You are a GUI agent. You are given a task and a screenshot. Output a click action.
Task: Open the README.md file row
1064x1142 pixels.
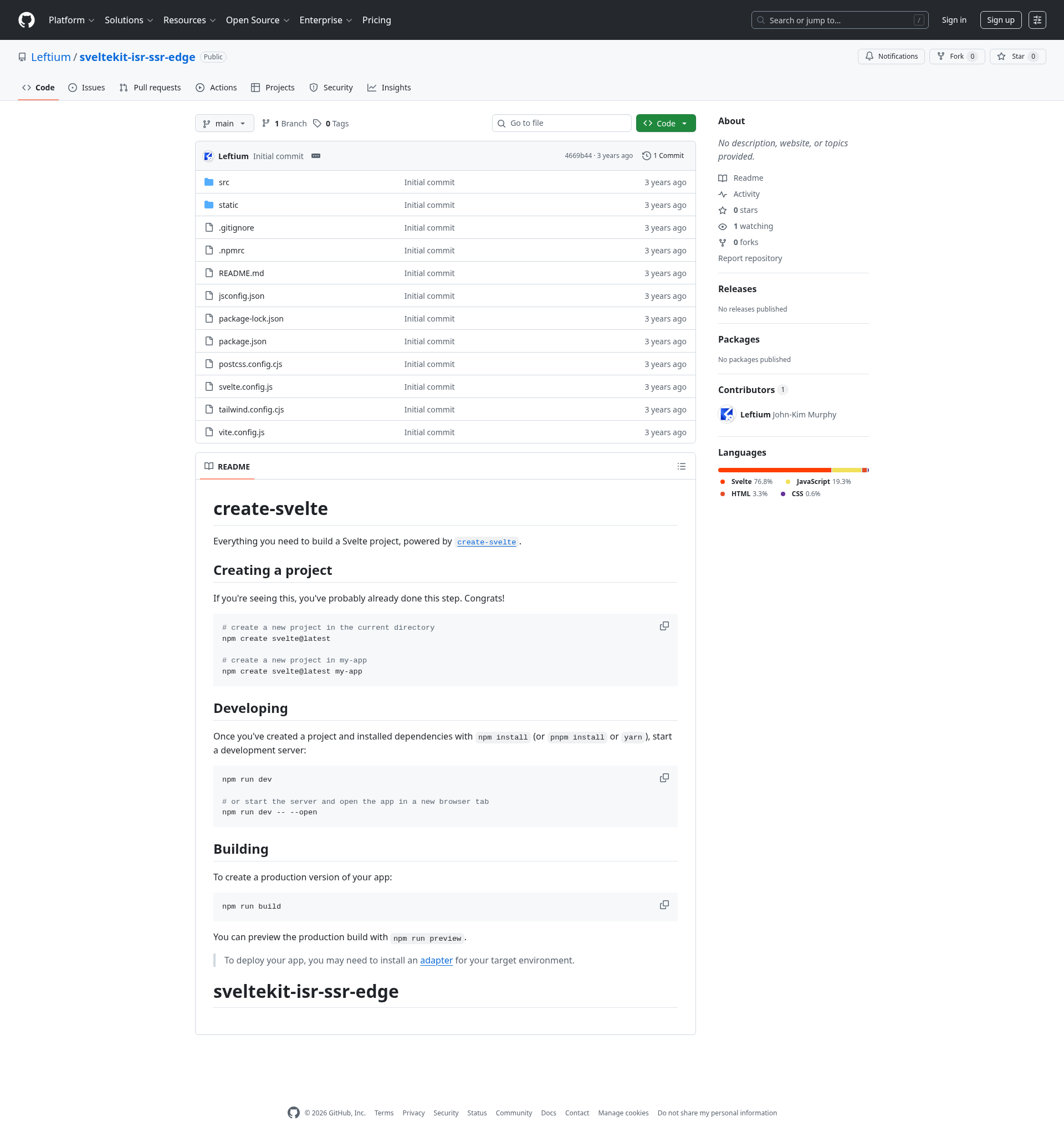[x=445, y=273]
